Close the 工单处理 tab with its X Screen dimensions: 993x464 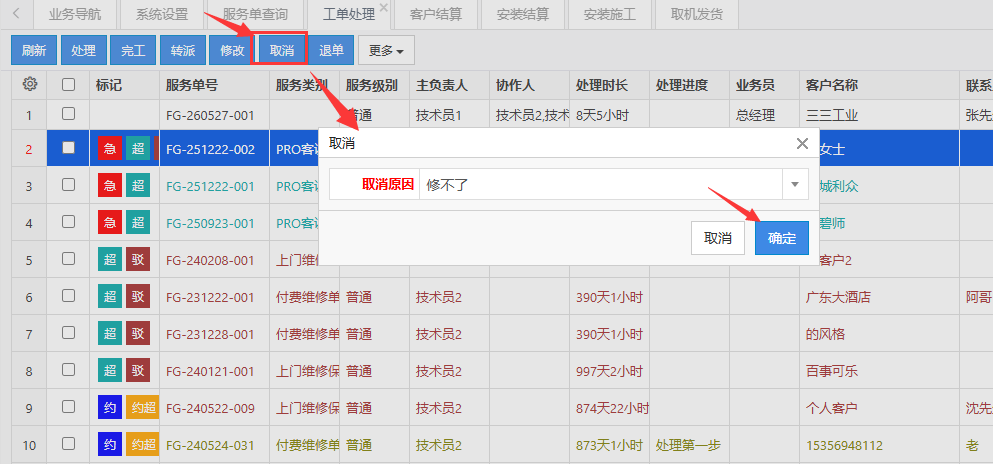[383, 7]
